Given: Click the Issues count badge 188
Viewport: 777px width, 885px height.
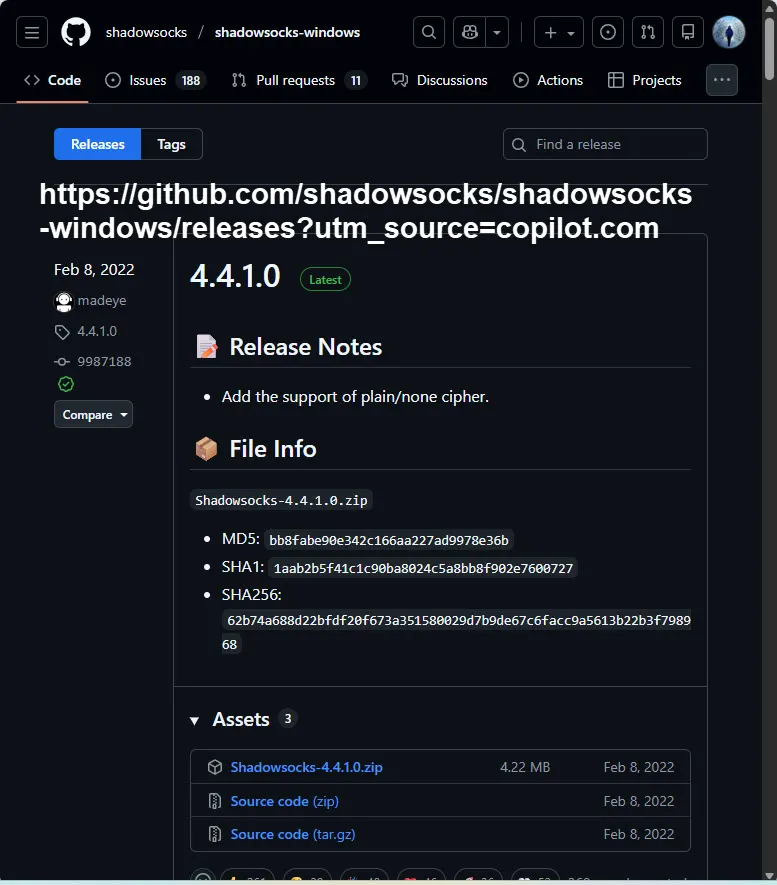Looking at the screenshot, I should [x=191, y=81].
